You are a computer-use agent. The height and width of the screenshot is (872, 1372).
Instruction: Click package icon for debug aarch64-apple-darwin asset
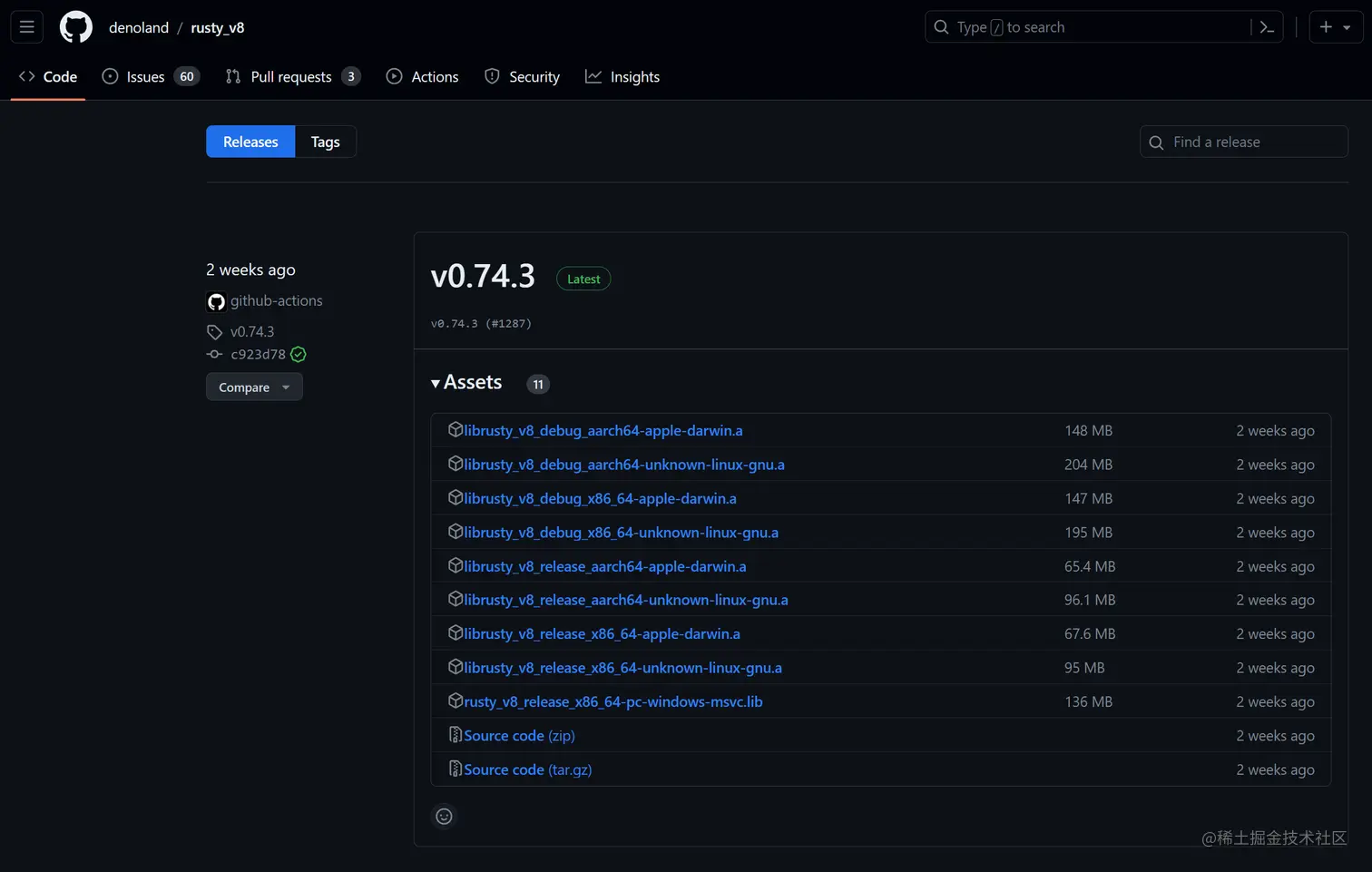(x=456, y=430)
